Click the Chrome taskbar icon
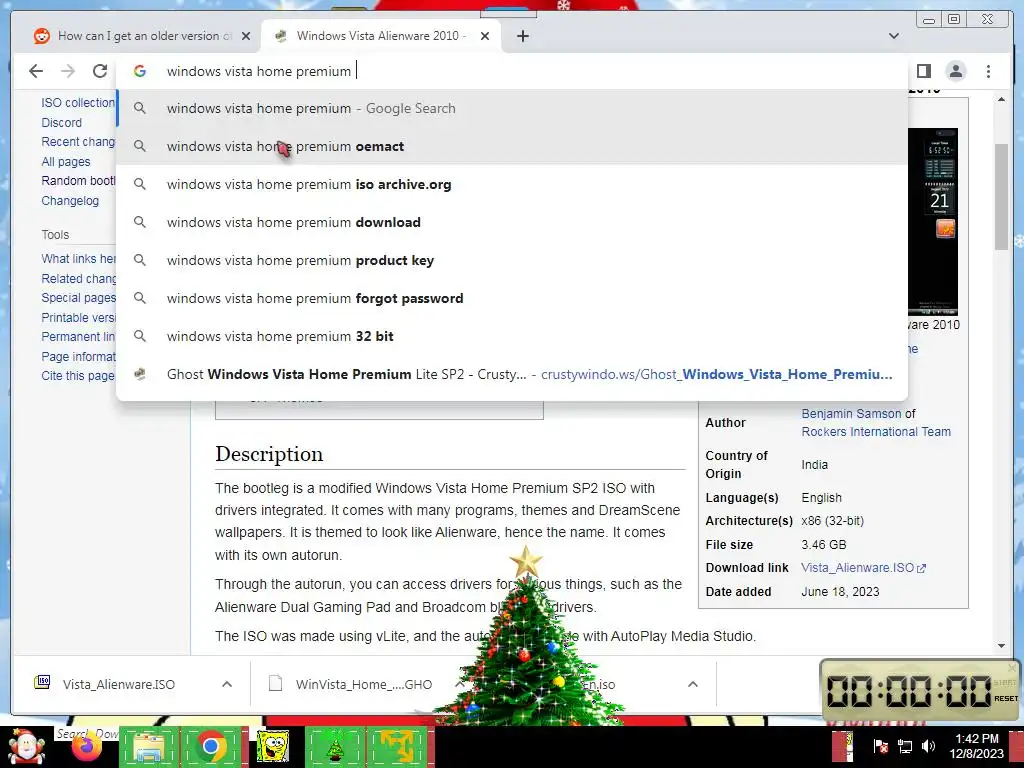 (211, 746)
